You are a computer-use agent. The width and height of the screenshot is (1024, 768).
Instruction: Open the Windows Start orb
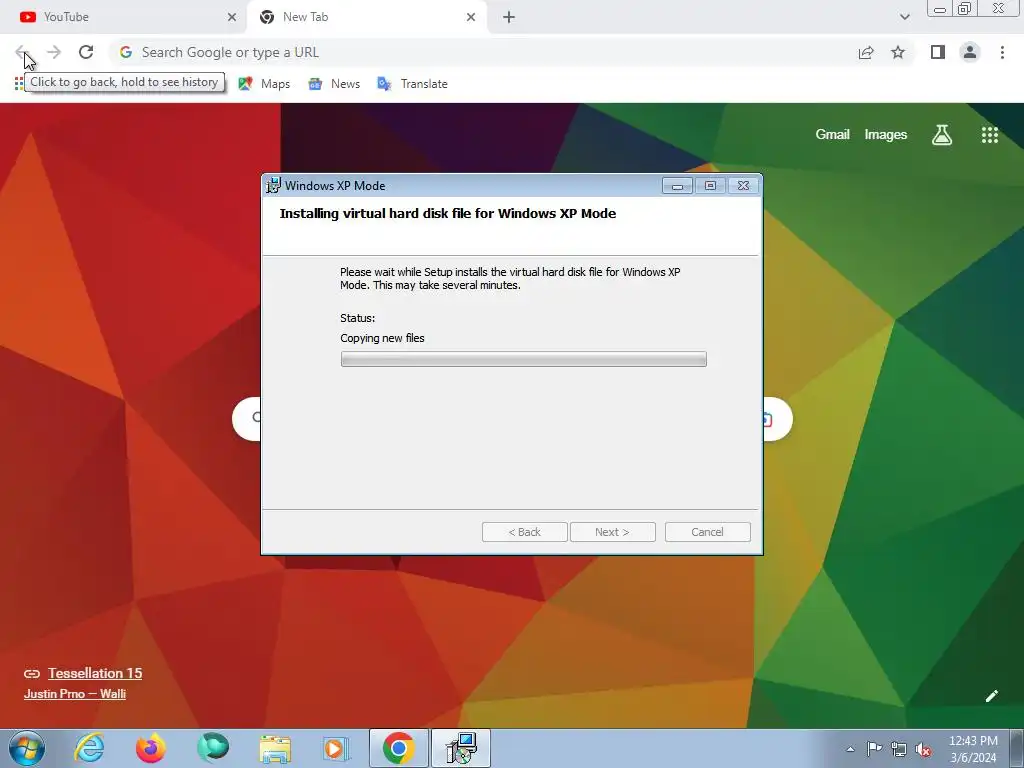click(27, 748)
